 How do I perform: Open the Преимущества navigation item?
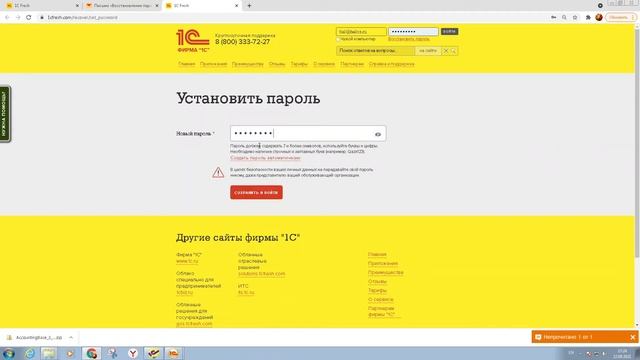[248, 64]
